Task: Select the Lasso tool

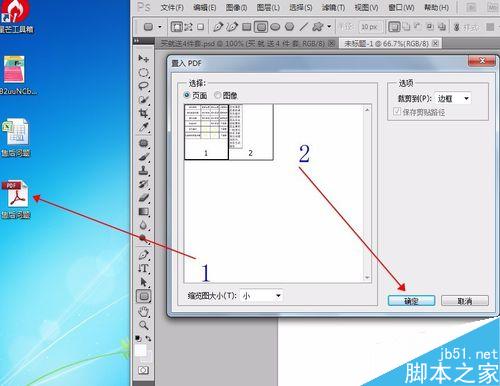Action: point(143,86)
